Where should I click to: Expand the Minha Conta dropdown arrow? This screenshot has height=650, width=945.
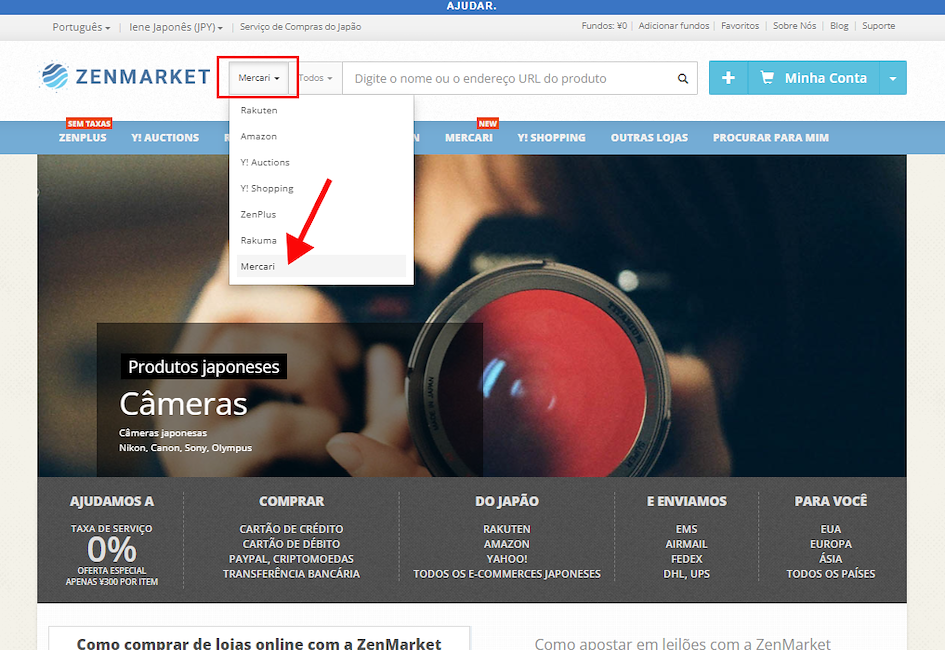pyautogui.click(x=893, y=78)
